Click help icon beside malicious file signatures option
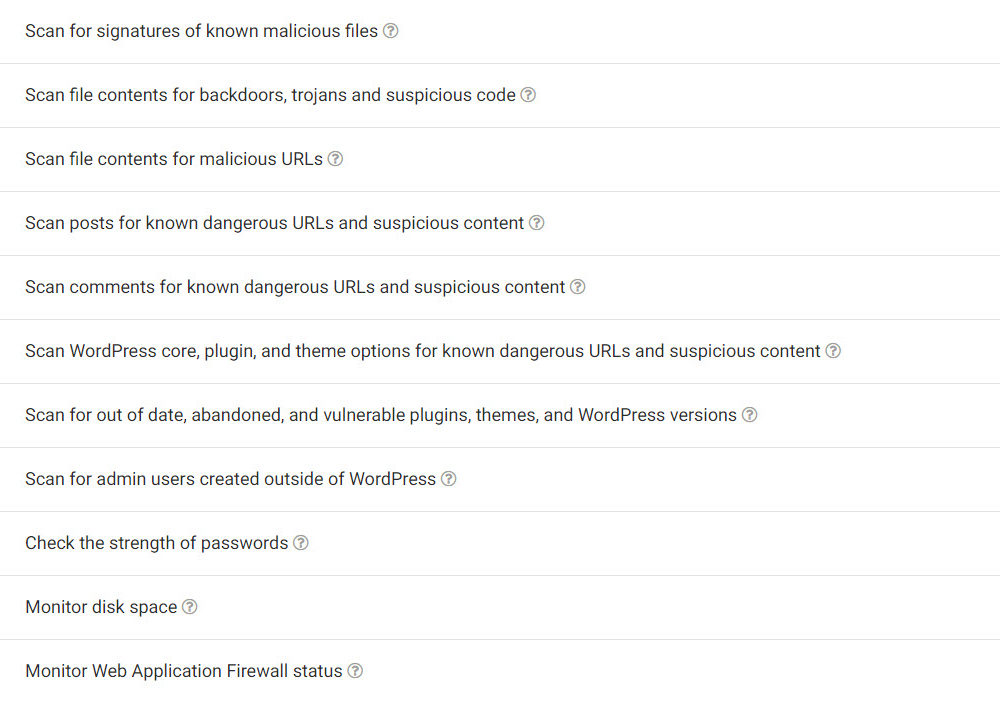 coord(391,31)
